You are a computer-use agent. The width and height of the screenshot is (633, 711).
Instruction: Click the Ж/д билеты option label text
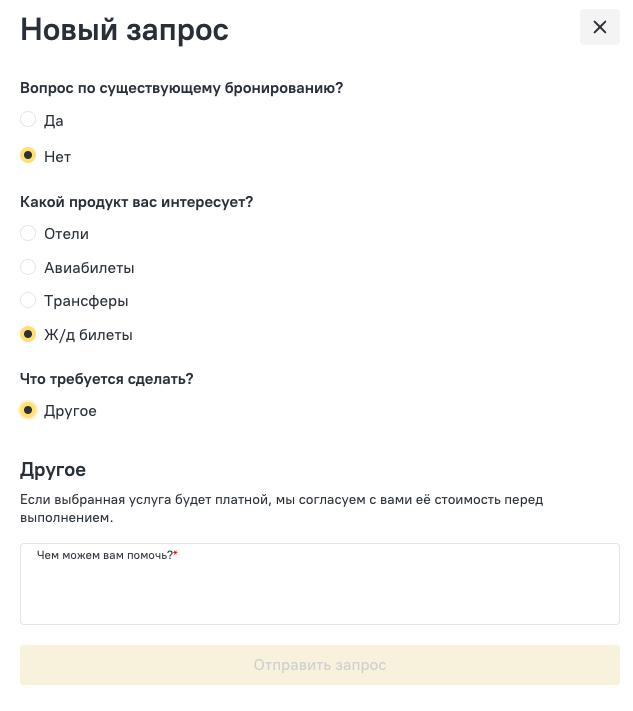click(88, 335)
